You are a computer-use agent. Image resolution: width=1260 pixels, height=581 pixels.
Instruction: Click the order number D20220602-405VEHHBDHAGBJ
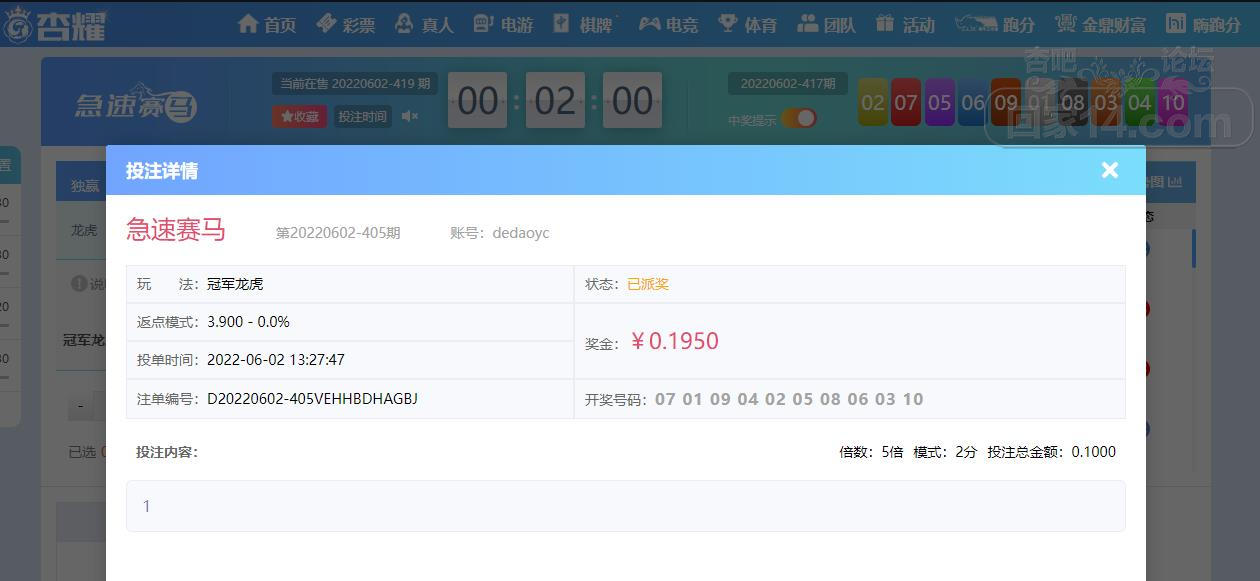312,399
